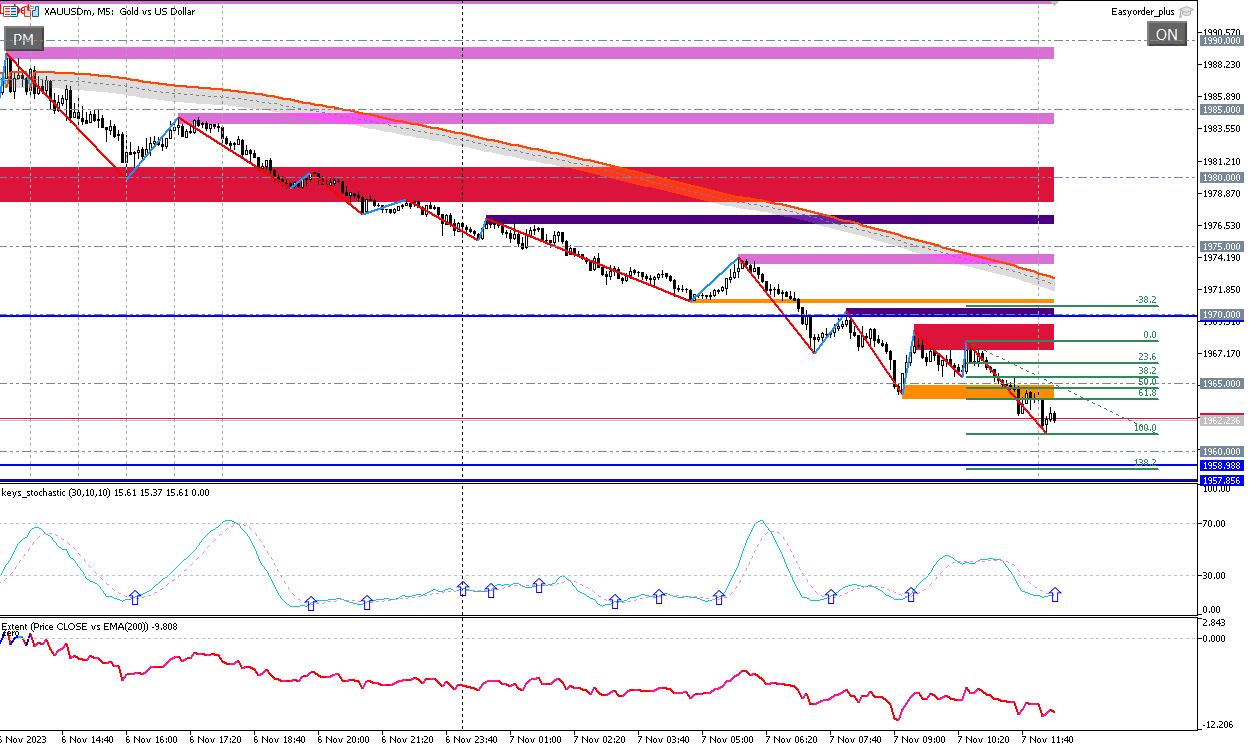The height and width of the screenshot is (749, 1252).
Task: Toggle the ON switch button
Action: pos(1166,34)
